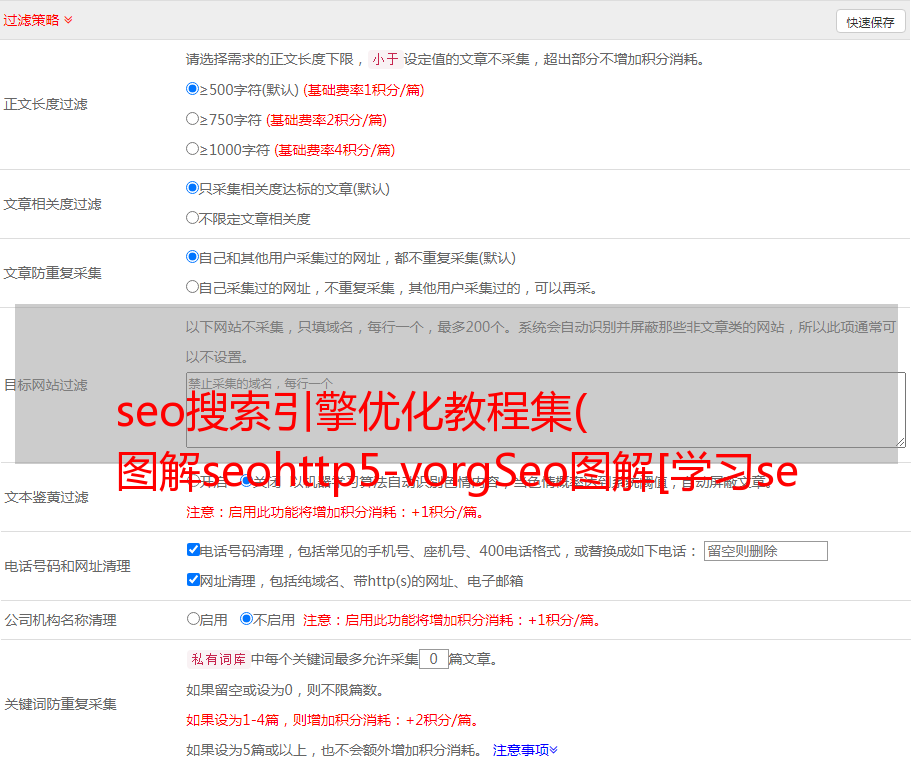Click the 小于 highlighted tag
912x768 pixels.
point(385,59)
